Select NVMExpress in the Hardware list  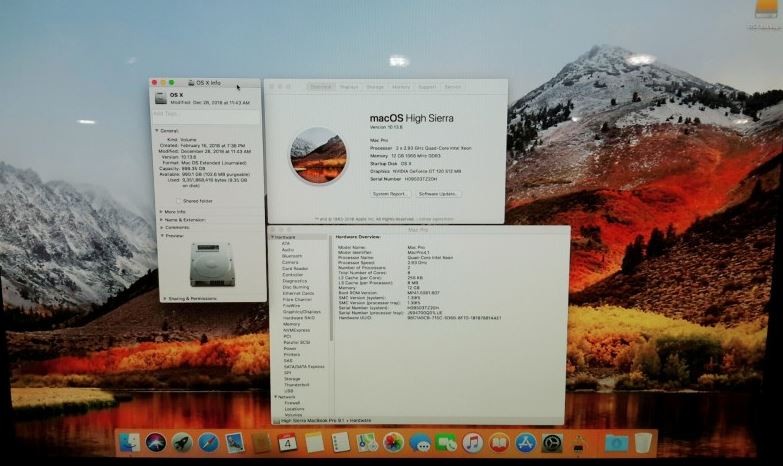click(297, 330)
